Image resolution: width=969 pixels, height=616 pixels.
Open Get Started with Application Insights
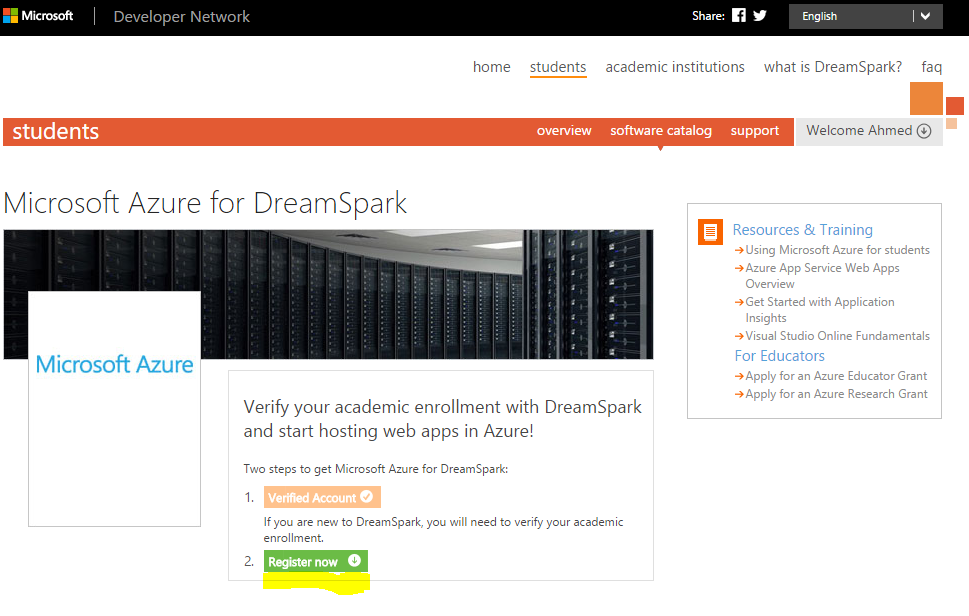[x=819, y=310]
